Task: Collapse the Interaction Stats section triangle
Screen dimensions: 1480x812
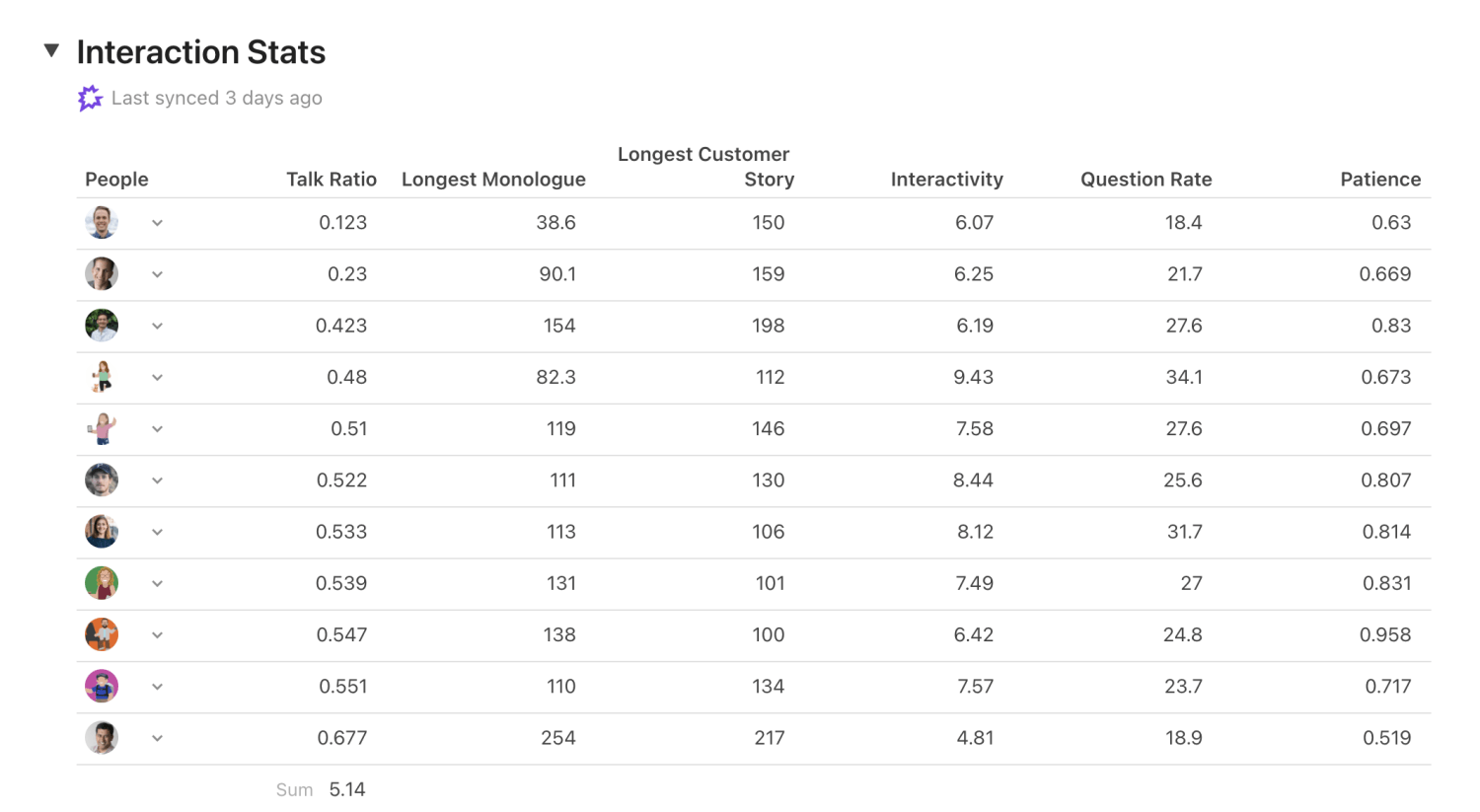Action: tap(52, 50)
